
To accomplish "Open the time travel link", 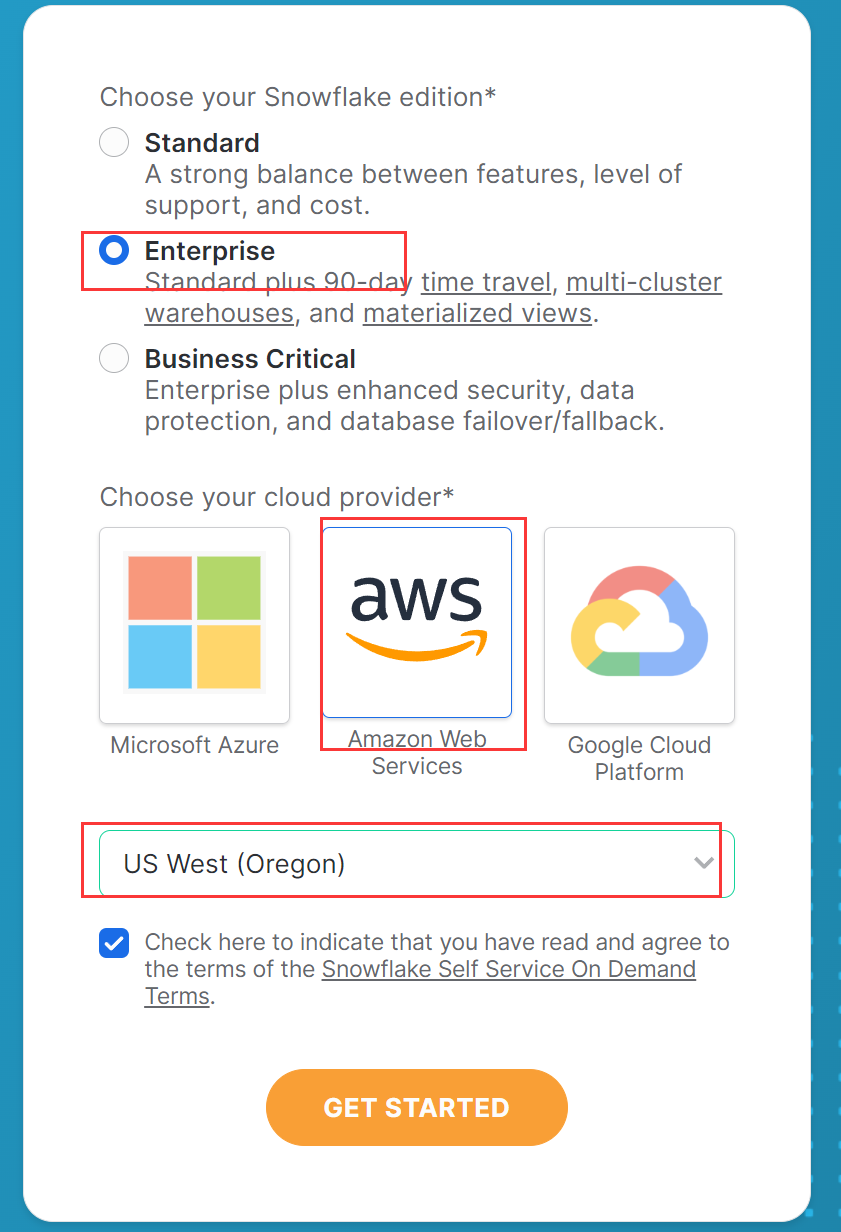I will pos(486,282).
